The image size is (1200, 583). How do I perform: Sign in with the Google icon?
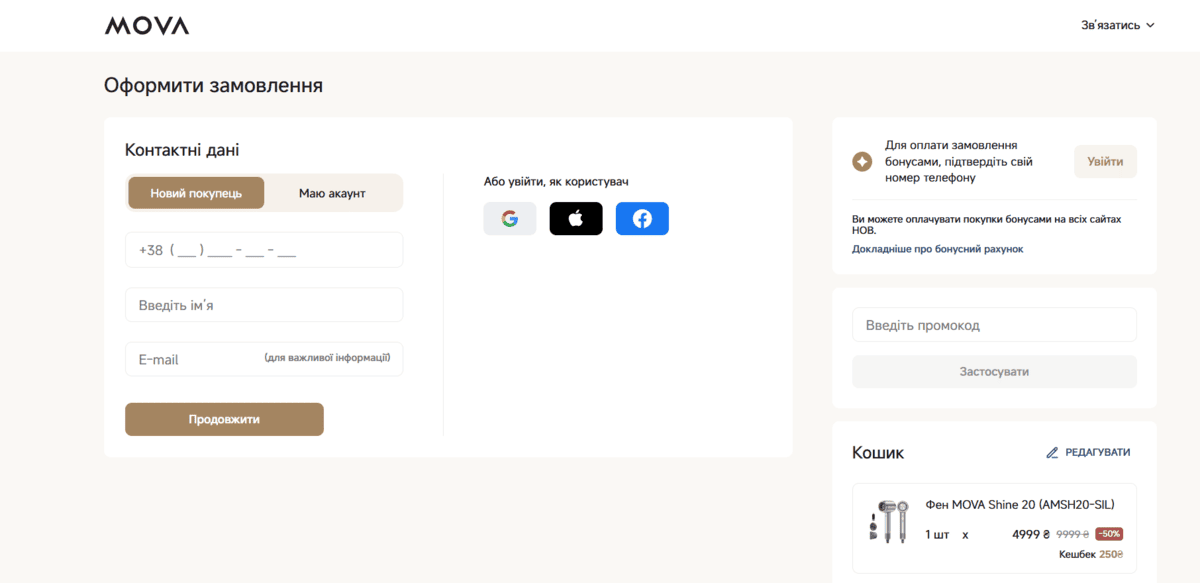pos(510,219)
